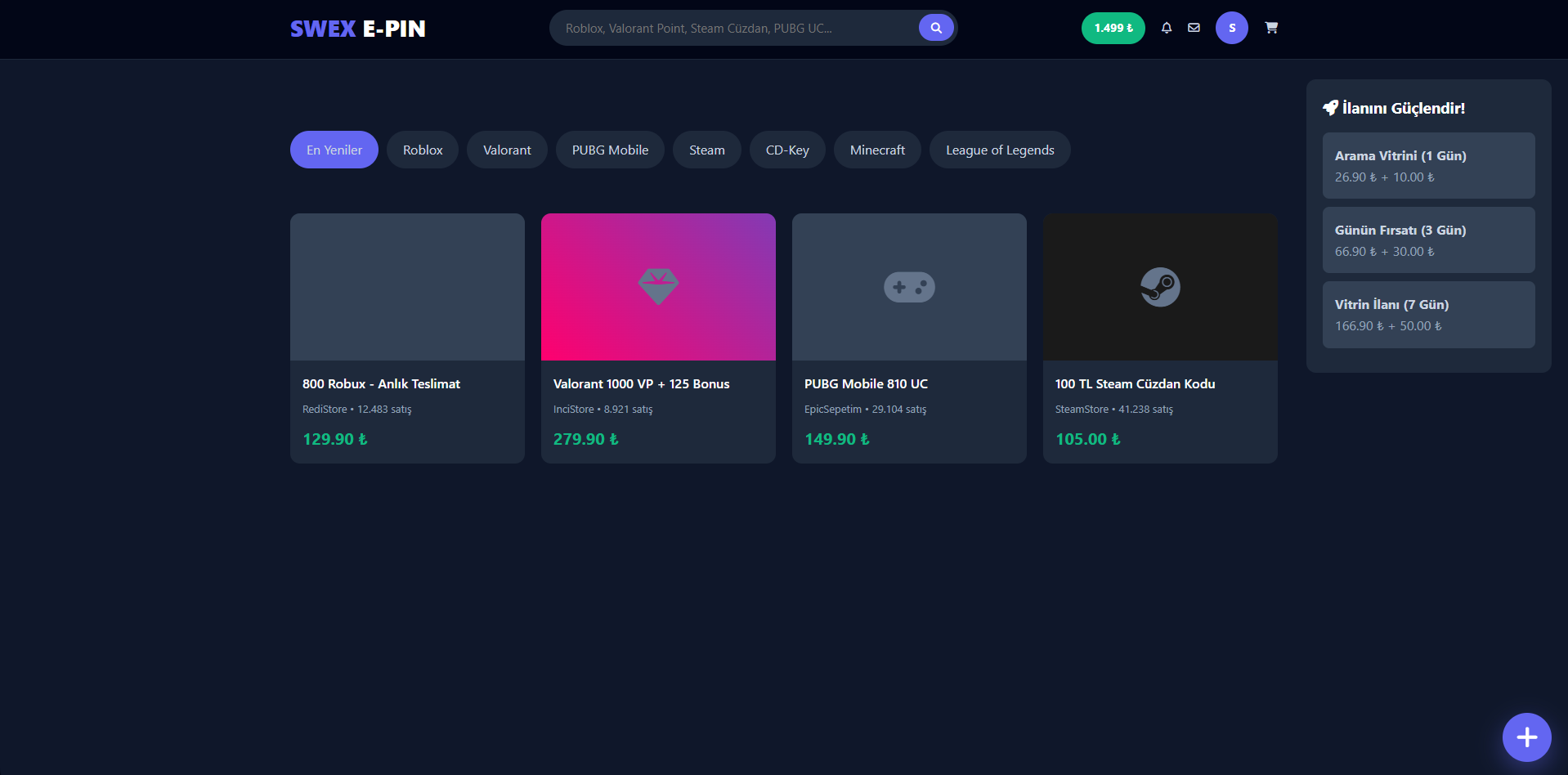1568x775 pixels.
Task: Click the rocket icon beside İlanını Güçlendir
Action: 1330,108
